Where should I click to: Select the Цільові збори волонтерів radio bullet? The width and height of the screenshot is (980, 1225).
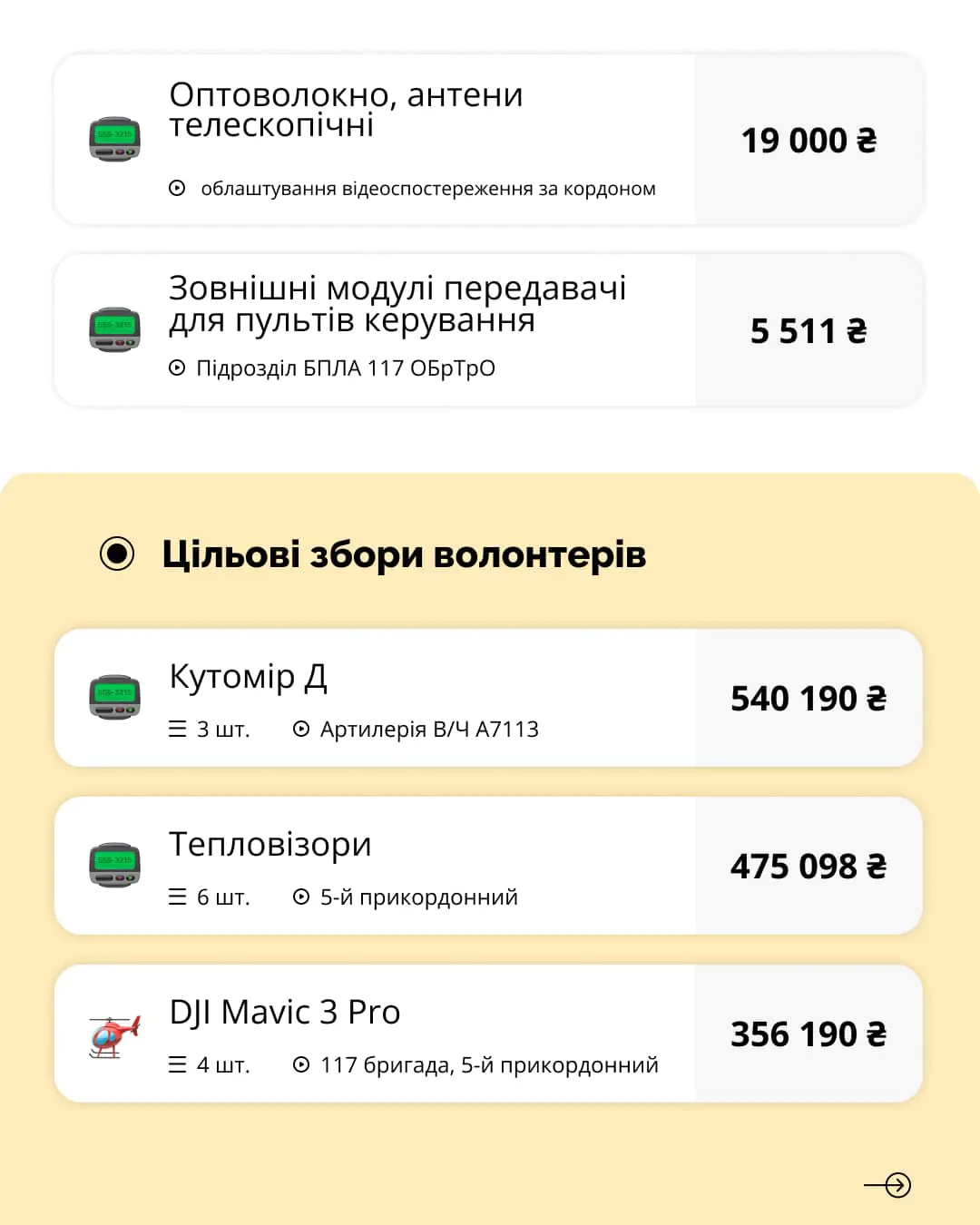(x=117, y=554)
